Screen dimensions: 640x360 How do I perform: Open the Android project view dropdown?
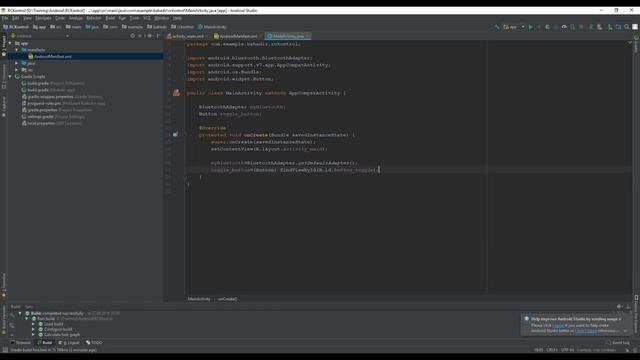[40, 36]
